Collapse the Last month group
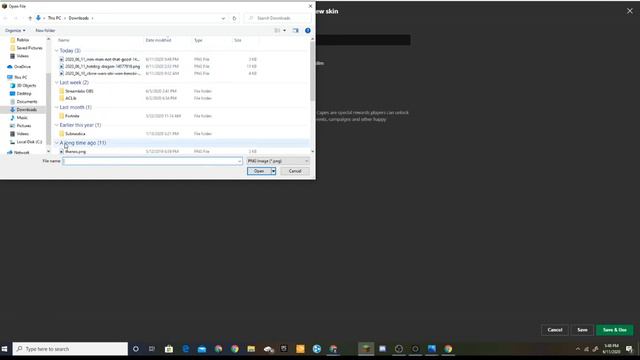Screen dimensions: 640x360 (x=56, y=107)
